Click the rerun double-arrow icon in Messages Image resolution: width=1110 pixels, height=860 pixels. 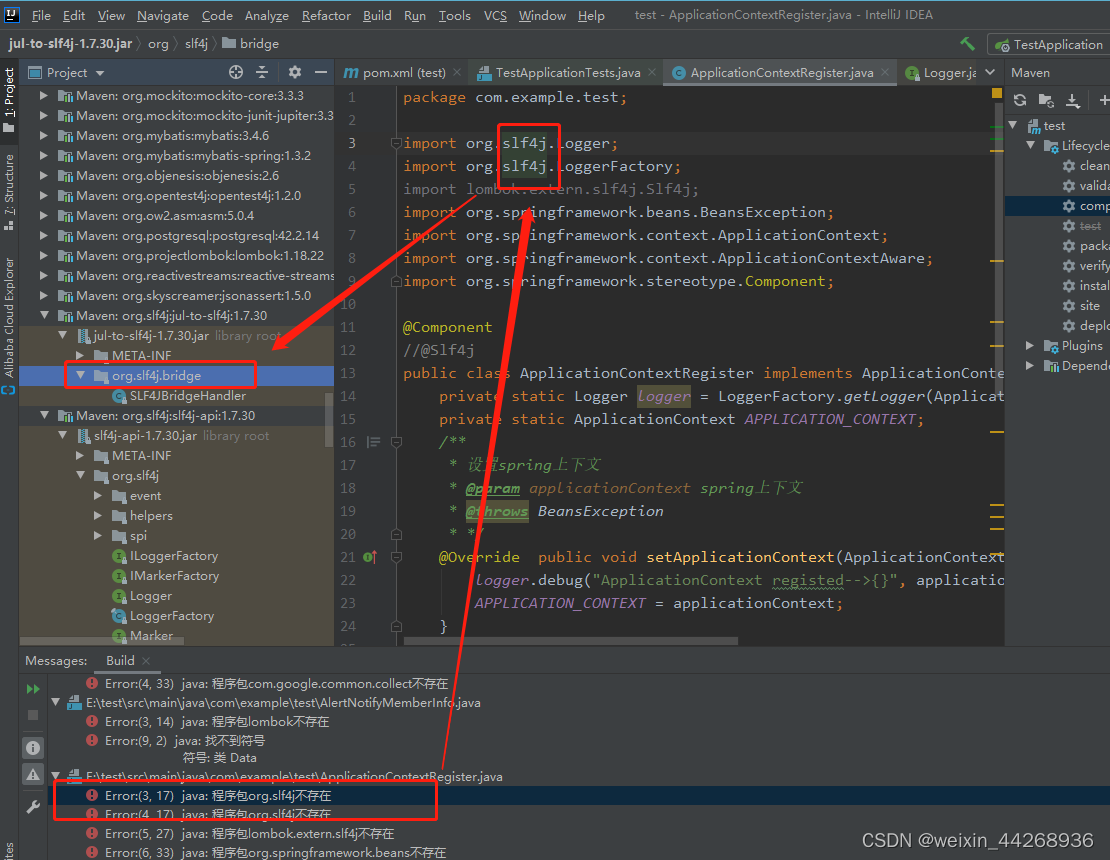coord(33,689)
